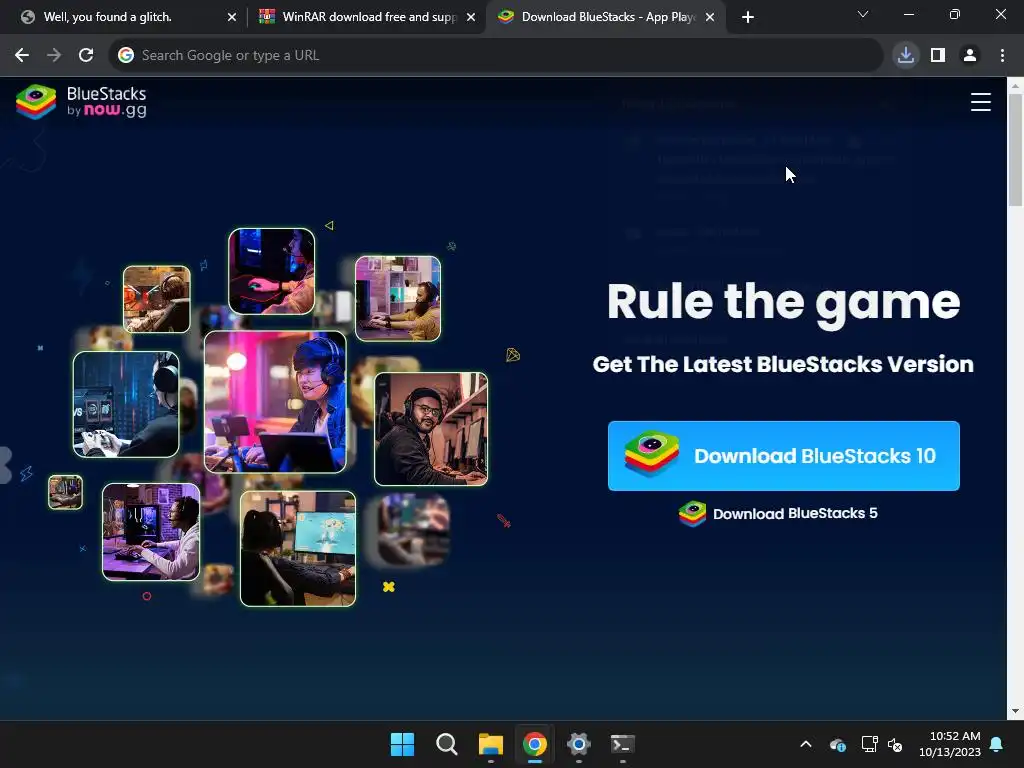Click 'Get The Latest BlueStacks Version' text

coord(783,364)
